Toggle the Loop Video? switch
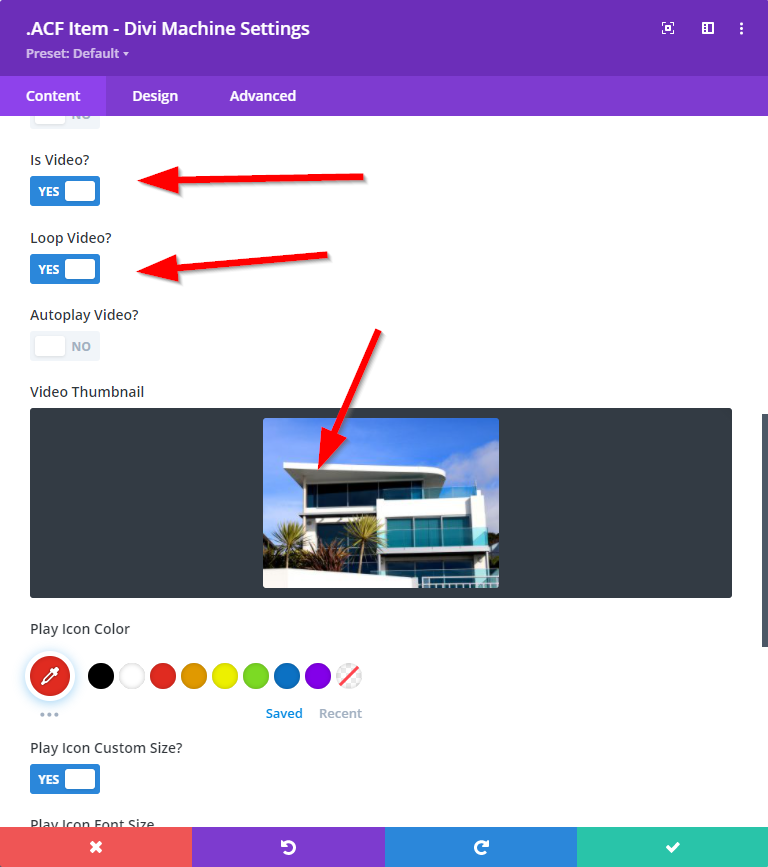Screen dimensions: 768x867 [x=65, y=269]
